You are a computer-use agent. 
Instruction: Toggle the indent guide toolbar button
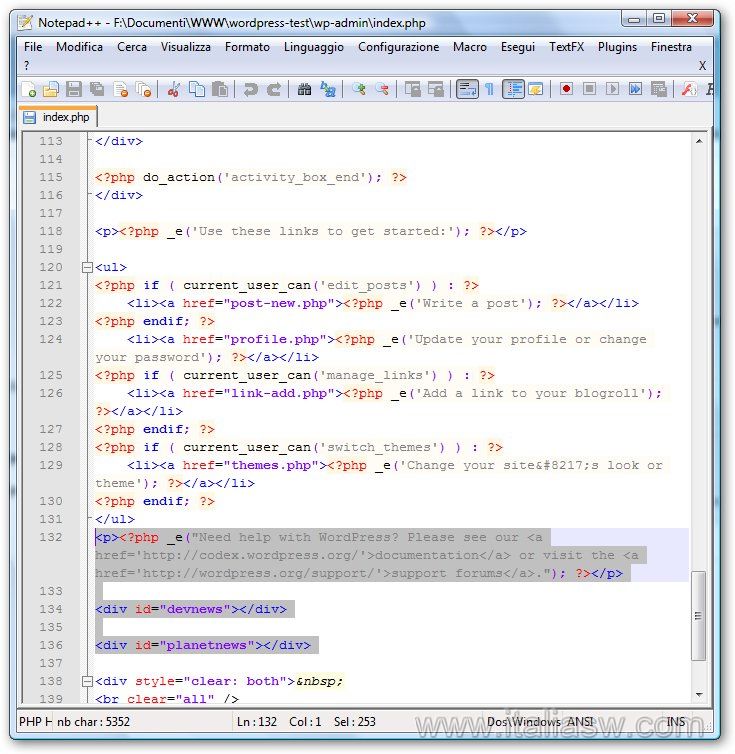coord(513,89)
